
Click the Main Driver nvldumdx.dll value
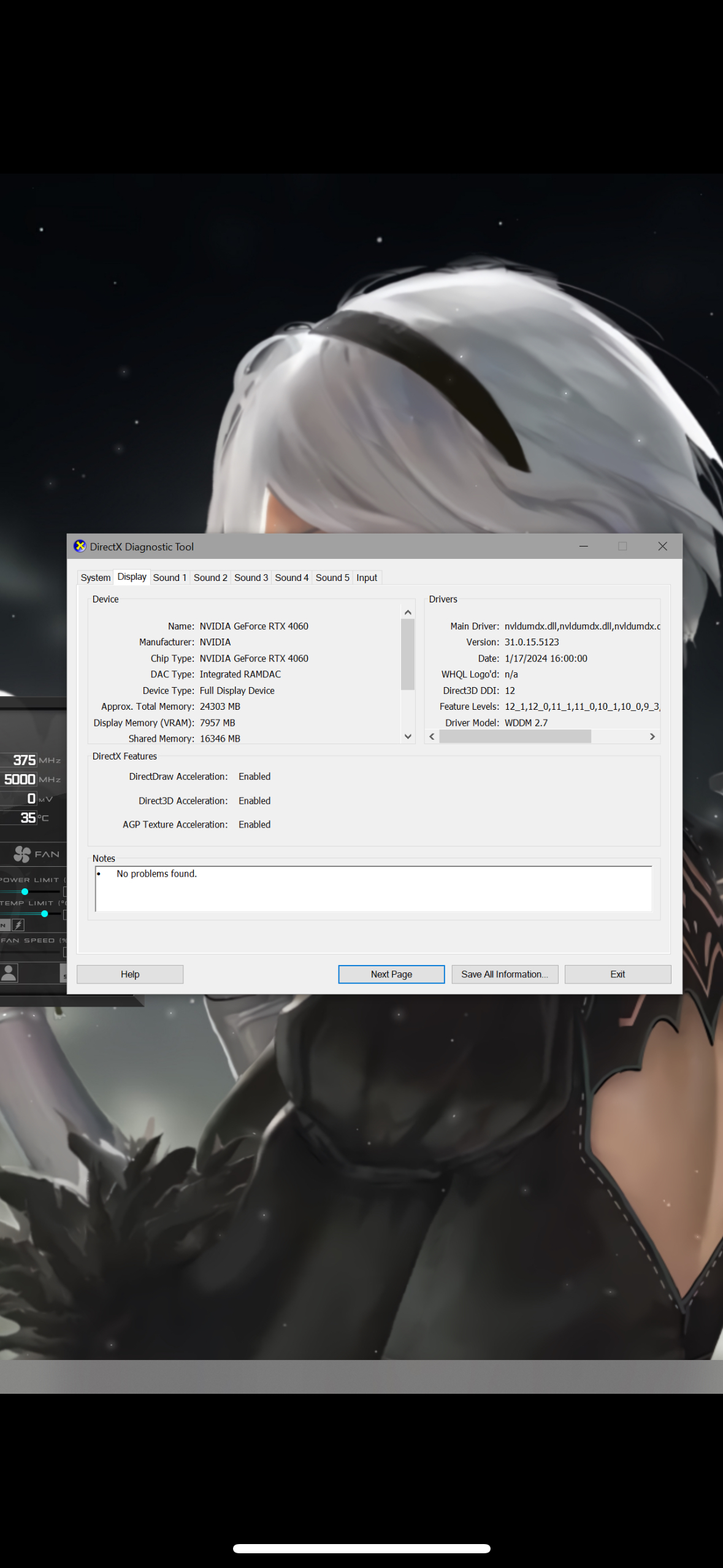coord(582,626)
